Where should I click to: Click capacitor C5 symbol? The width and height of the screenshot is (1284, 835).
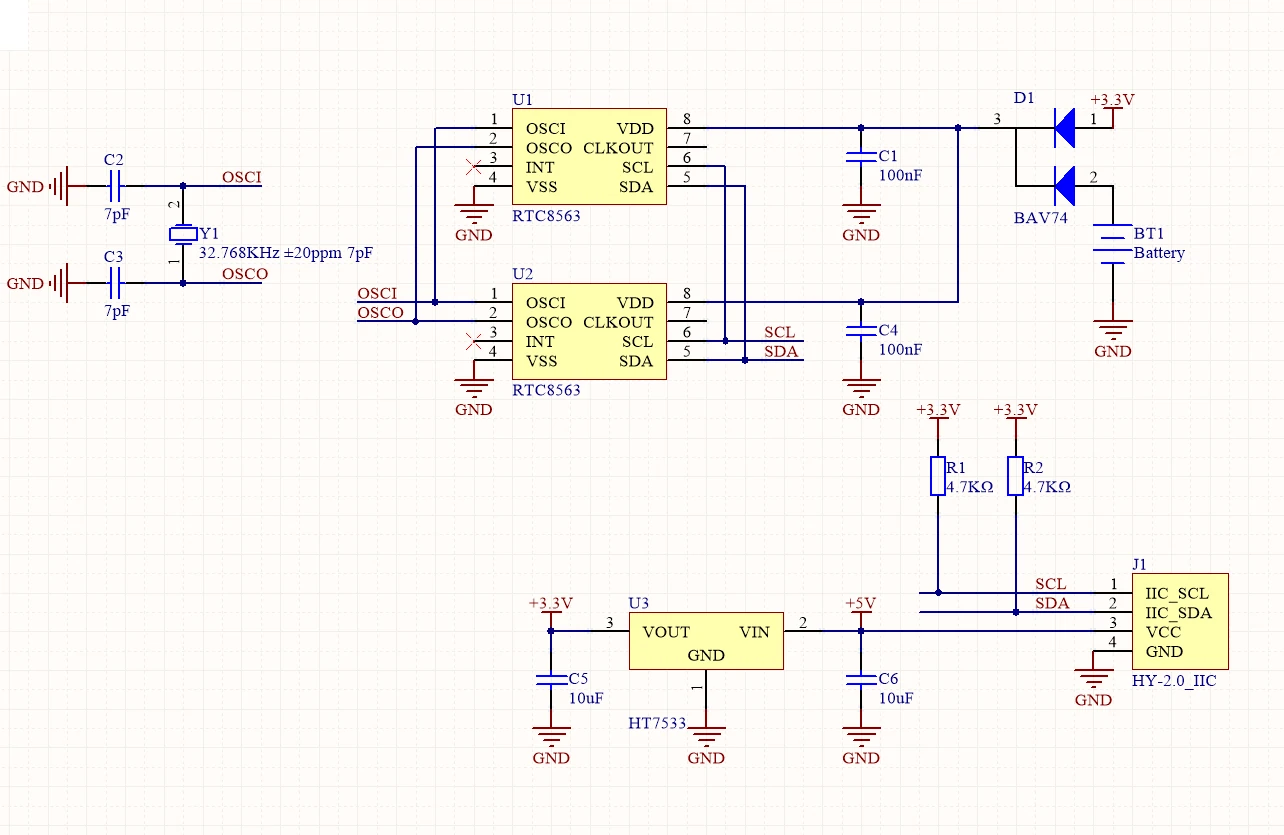[x=551, y=680]
